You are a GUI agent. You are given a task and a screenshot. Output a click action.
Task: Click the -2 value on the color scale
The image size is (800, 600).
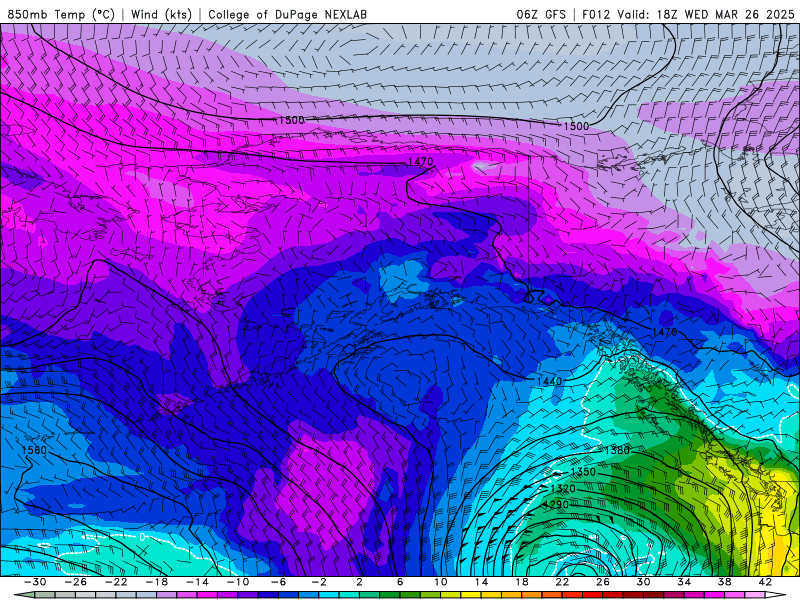[x=319, y=582]
